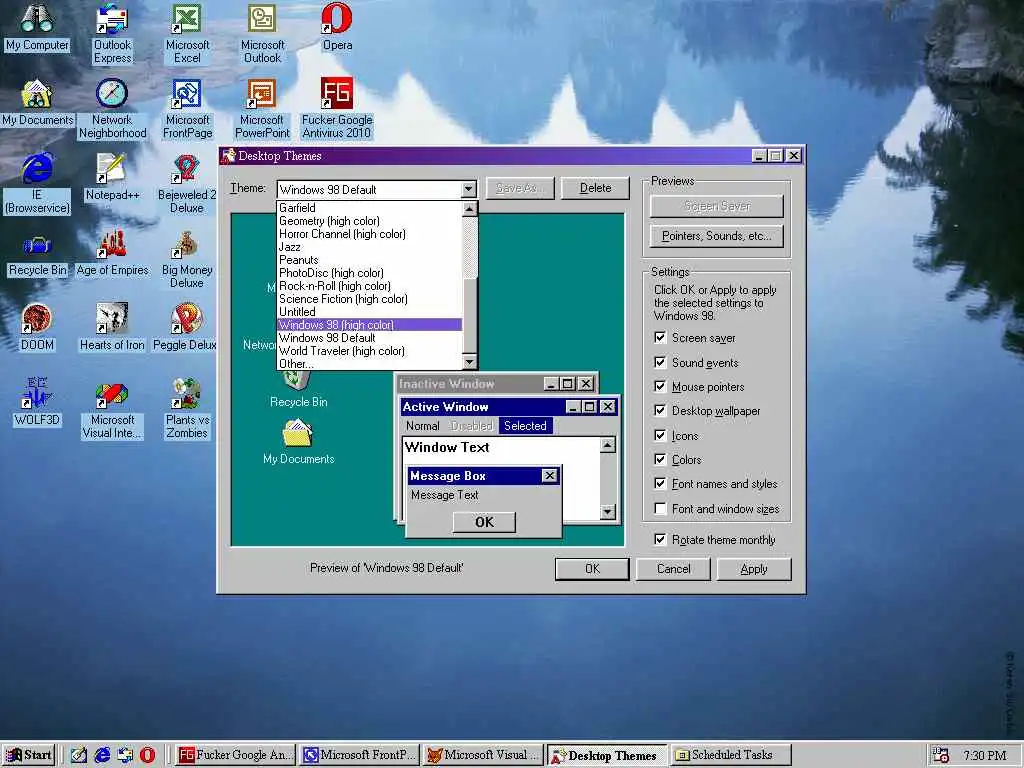Switch to Scheduled Tasks taskbar window
Screen dimensions: 1024x768
click(731, 755)
